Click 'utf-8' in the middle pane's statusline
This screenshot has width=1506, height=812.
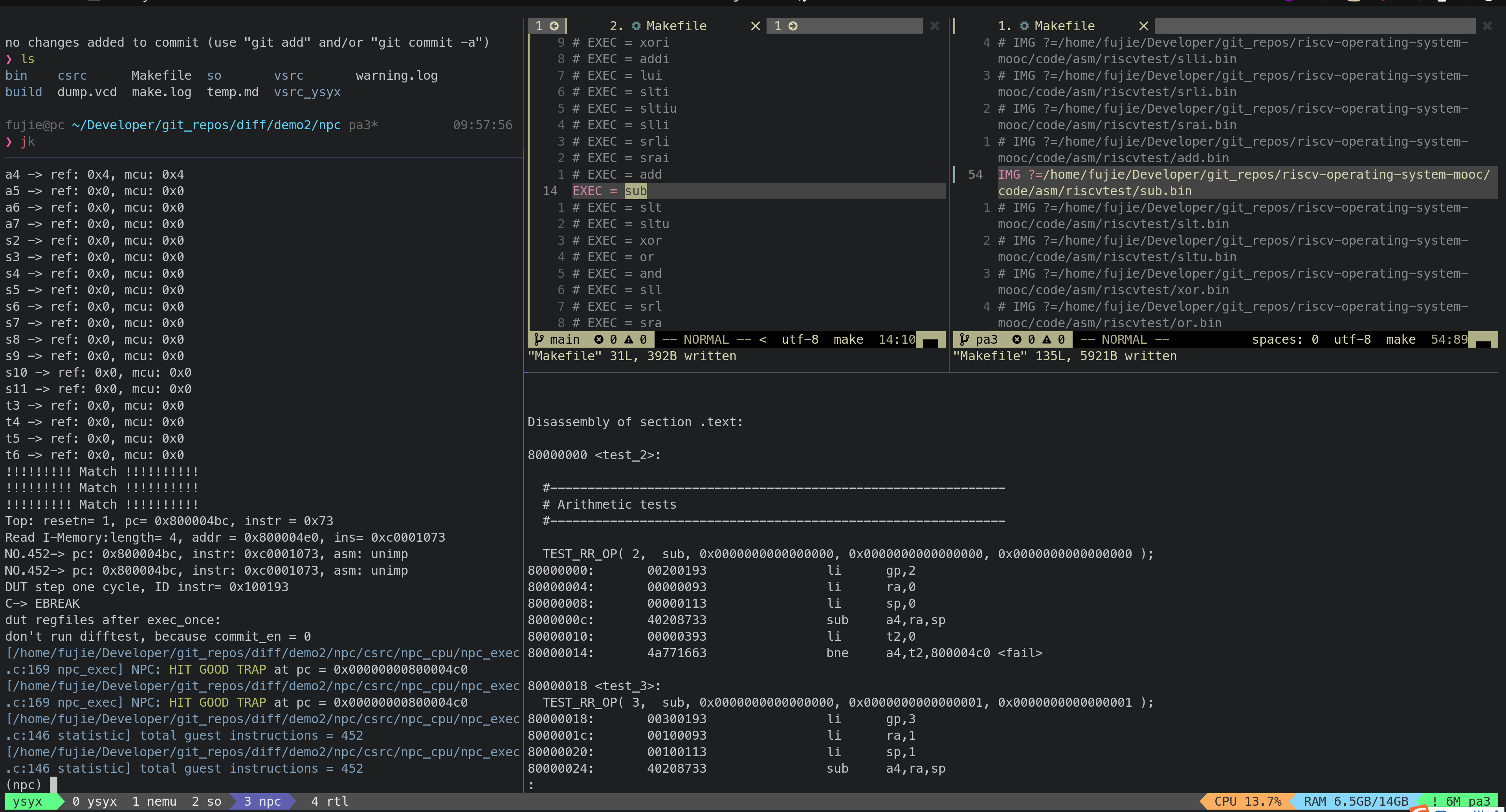coord(800,339)
